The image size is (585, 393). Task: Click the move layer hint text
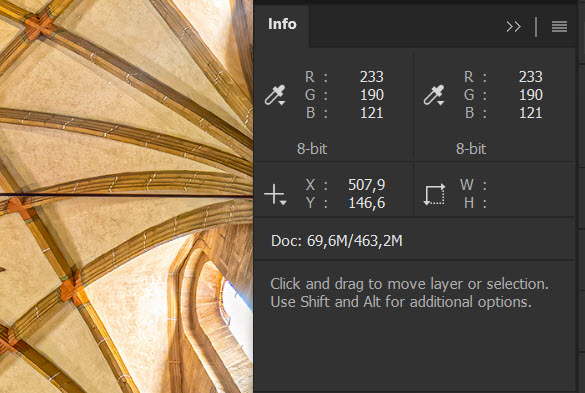(x=409, y=293)
